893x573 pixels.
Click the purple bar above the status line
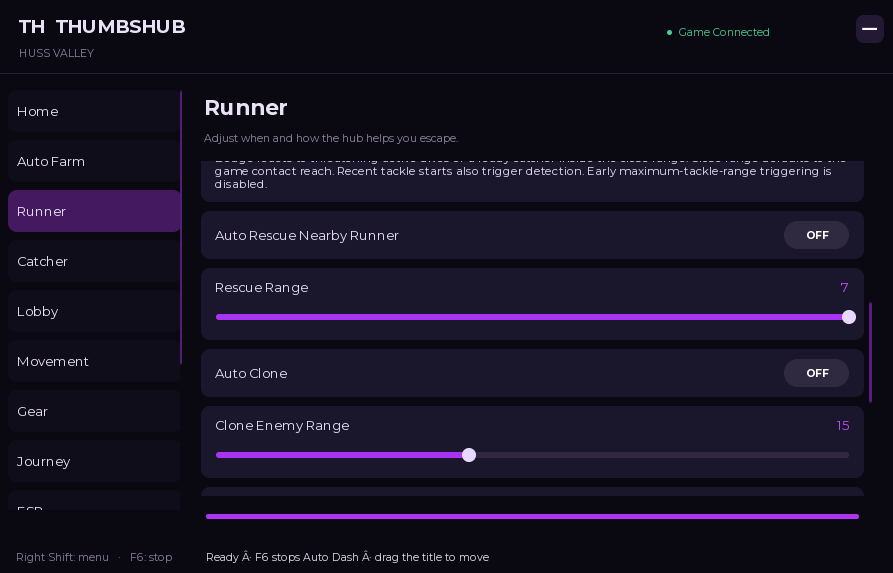coord(532,517)
